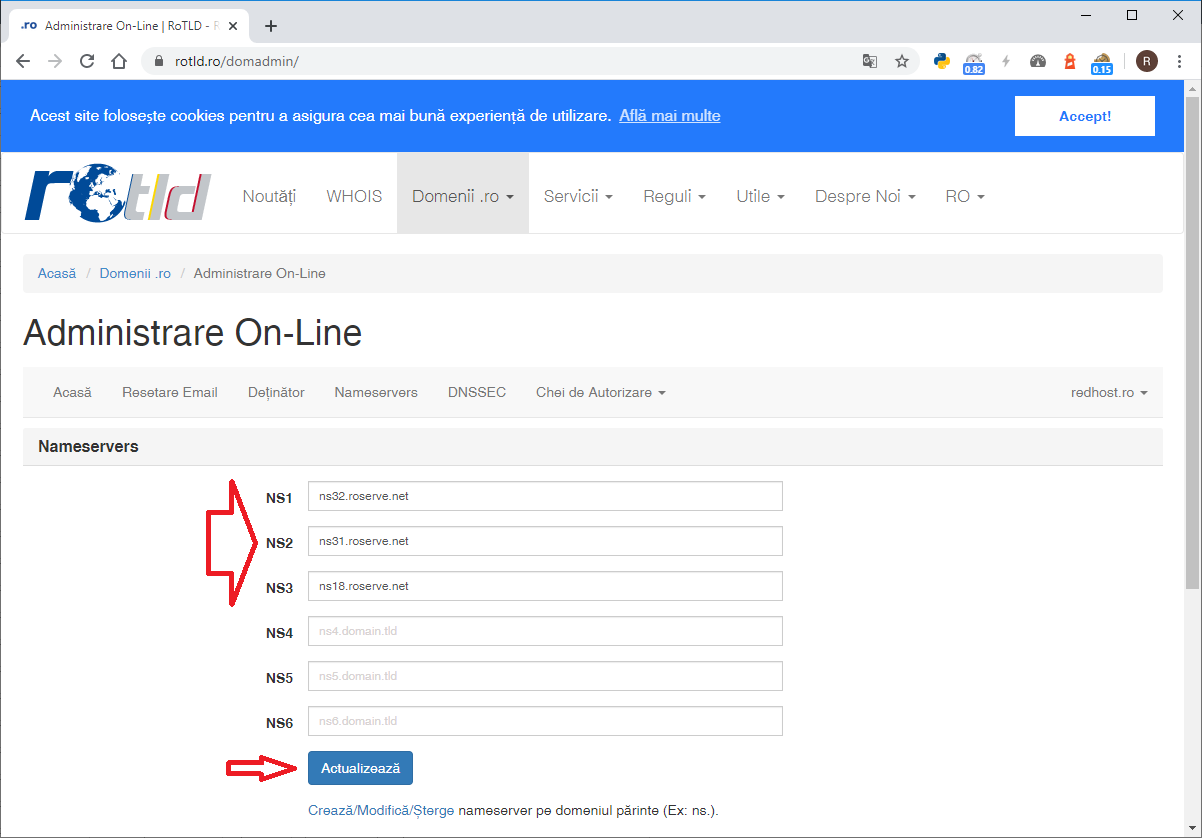Accept cookies with the Accept! button
Screen dimensions: 1202x838
[1084, 116]
